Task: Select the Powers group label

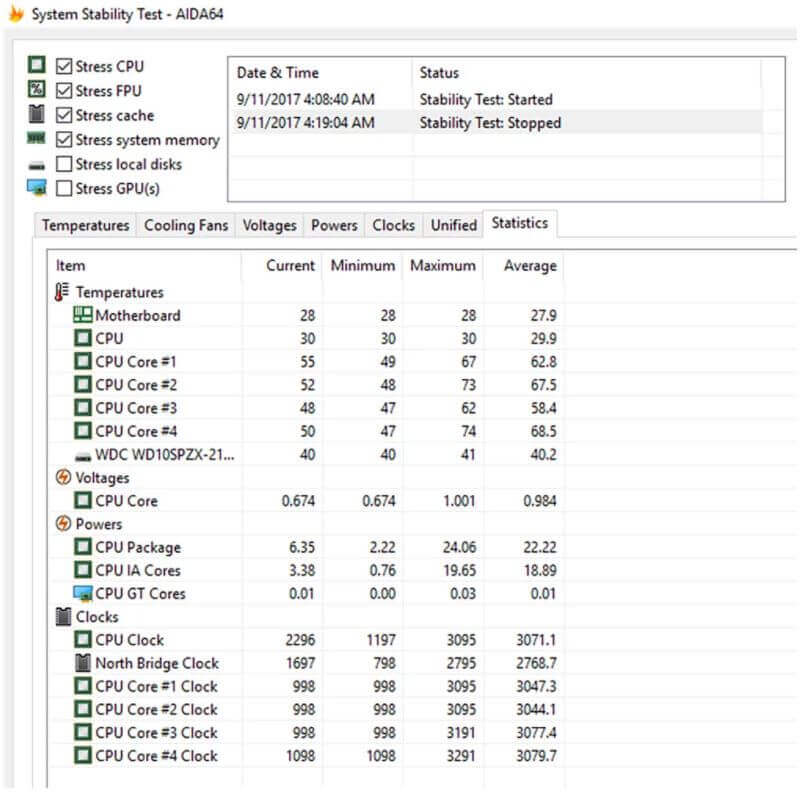Action: click(x=98, y=524)
